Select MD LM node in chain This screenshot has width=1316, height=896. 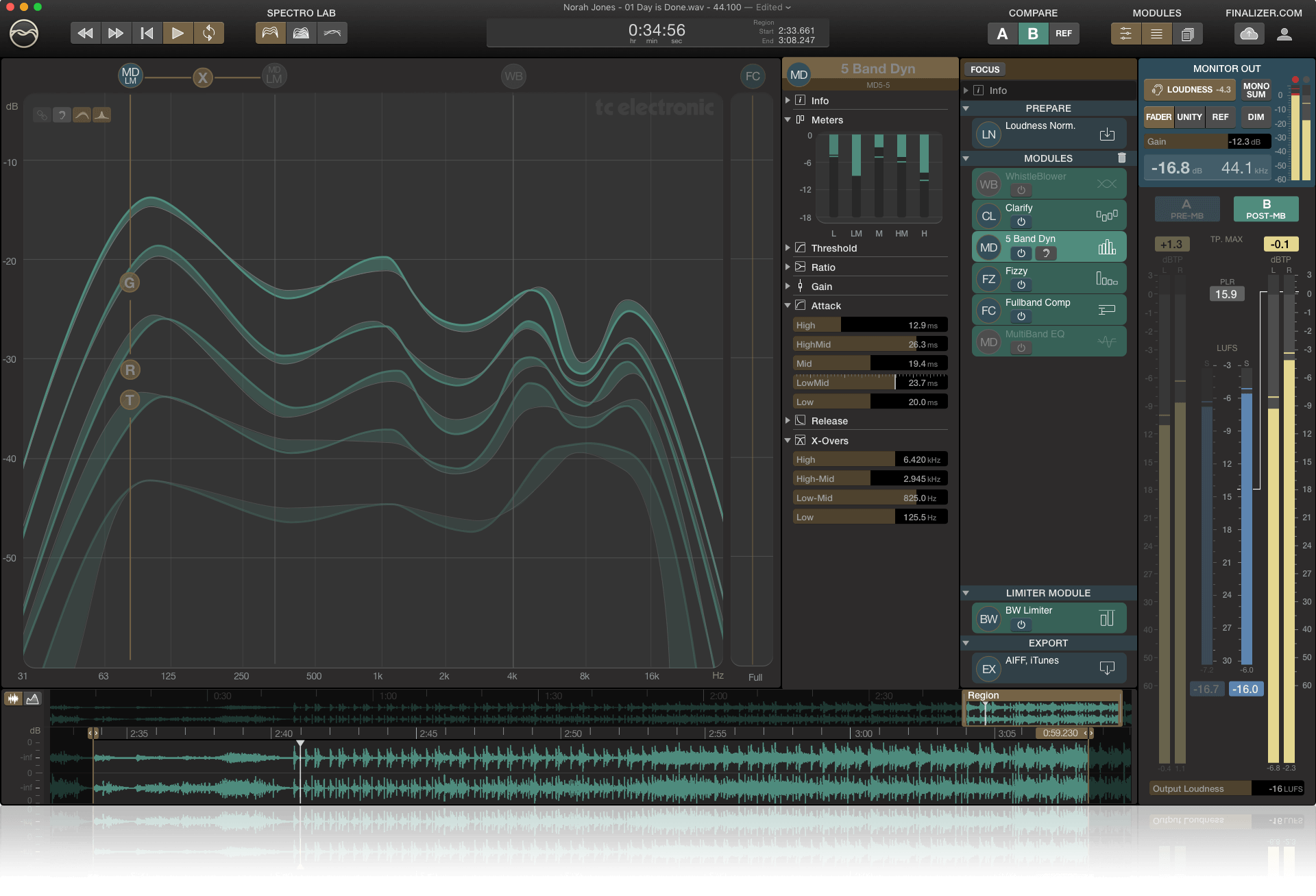130,76
